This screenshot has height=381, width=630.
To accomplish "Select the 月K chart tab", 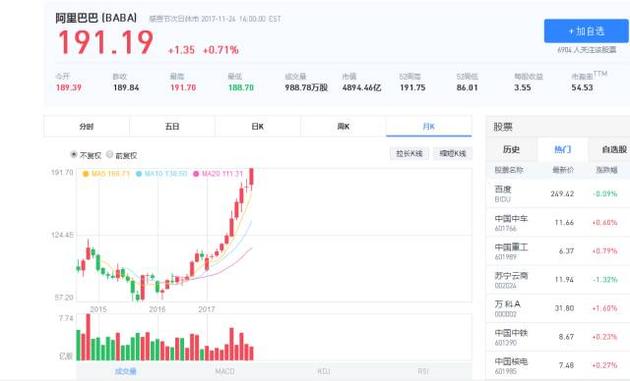I will pyautogui.click(x=429, y=126).
